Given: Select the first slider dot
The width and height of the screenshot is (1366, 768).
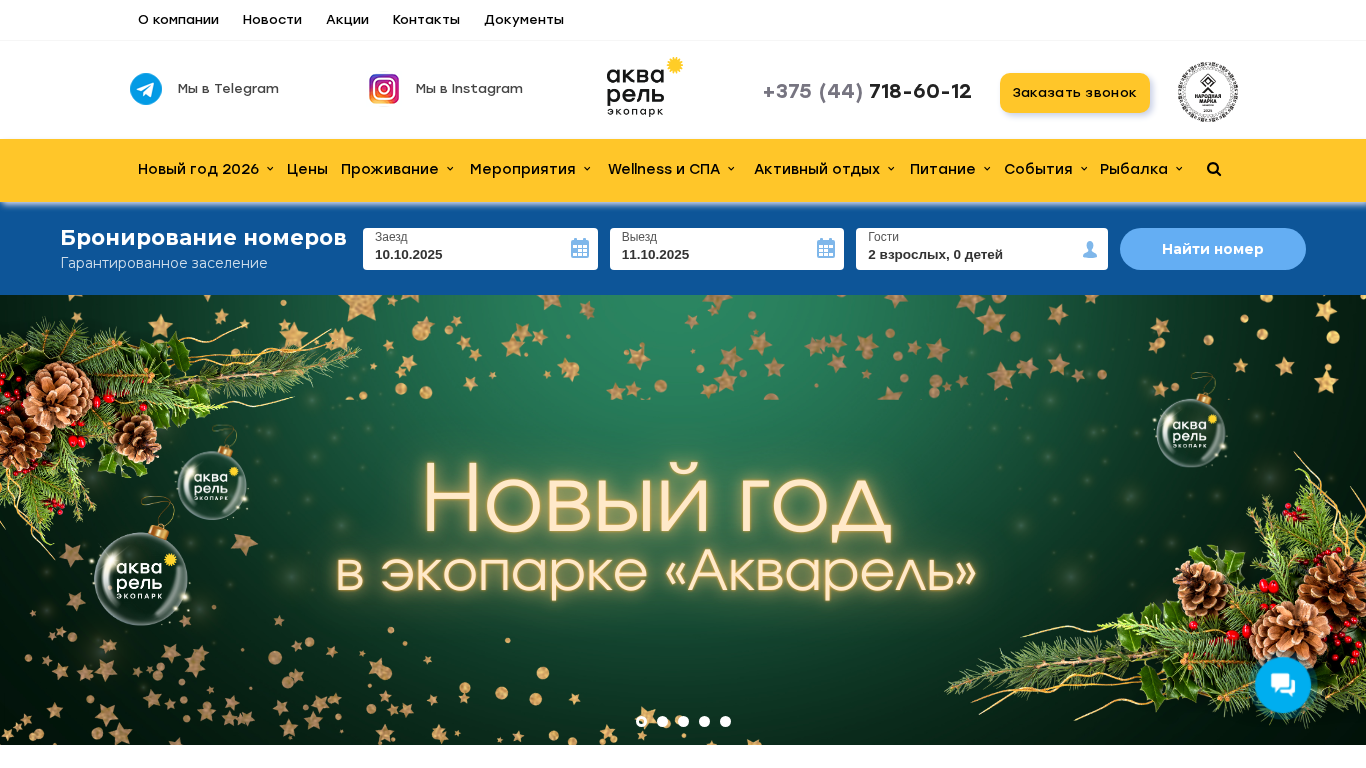Looking at the screenshot, I should [641, 721].
